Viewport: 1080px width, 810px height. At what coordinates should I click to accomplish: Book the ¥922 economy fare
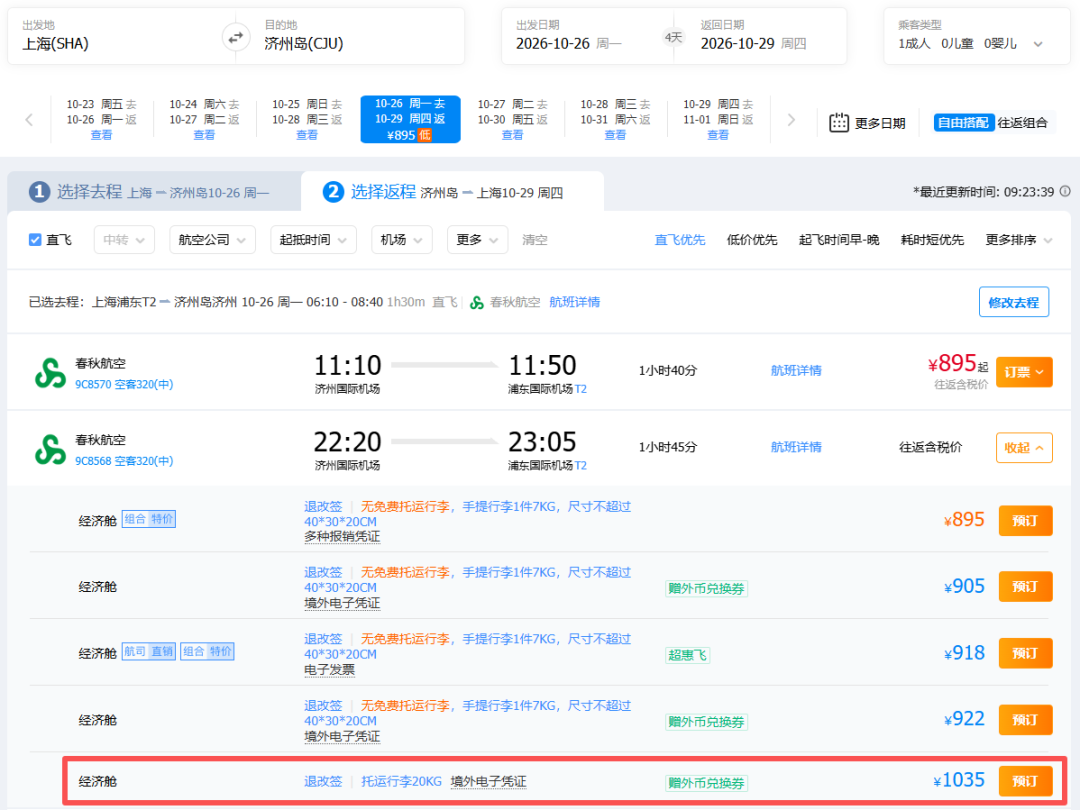[x=1026, y=720]
